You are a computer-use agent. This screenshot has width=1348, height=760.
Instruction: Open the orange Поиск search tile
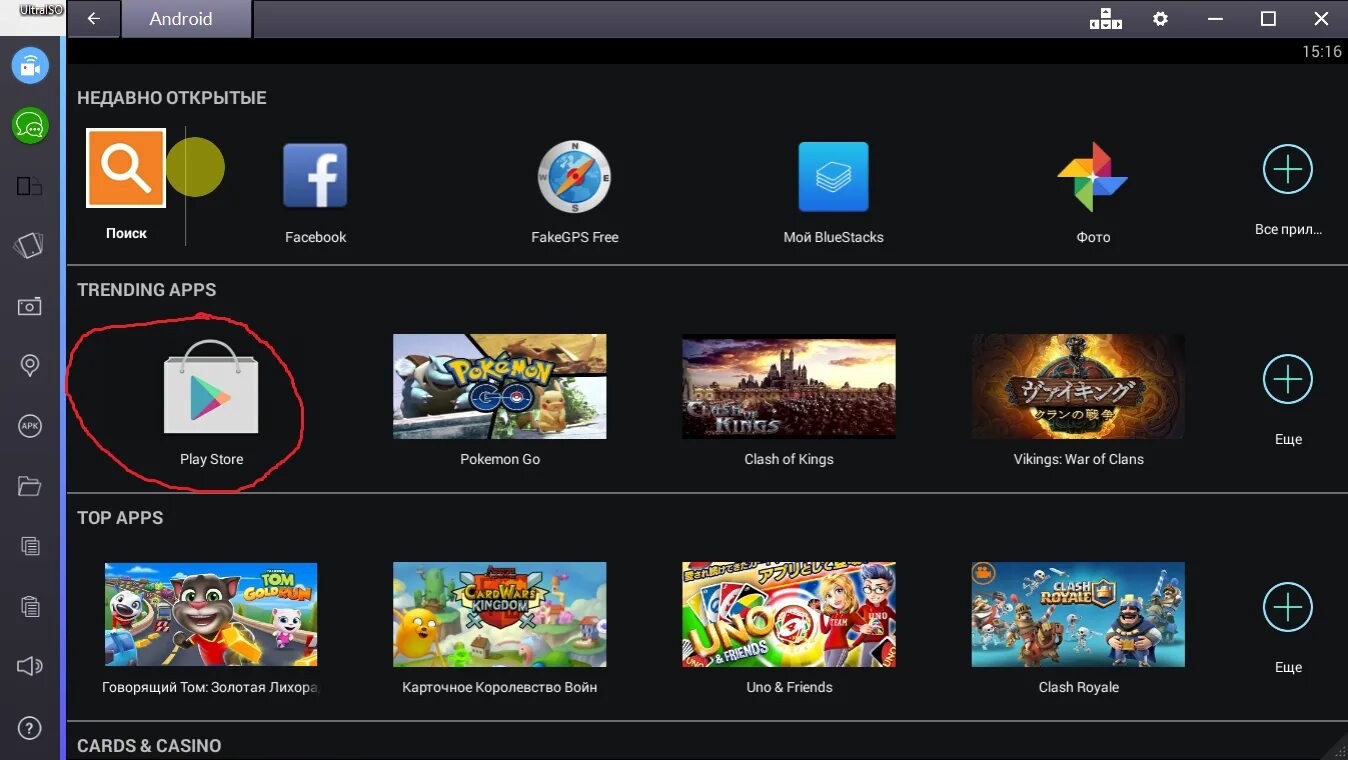pyautogui.click(x=126, y=168)
